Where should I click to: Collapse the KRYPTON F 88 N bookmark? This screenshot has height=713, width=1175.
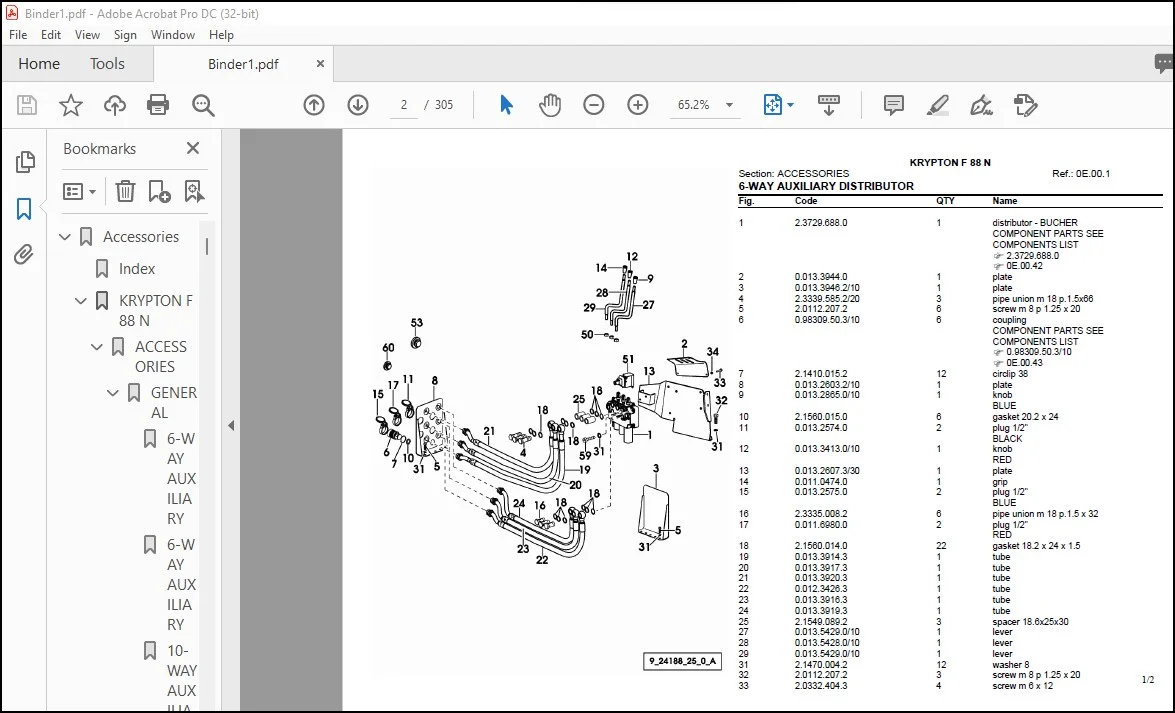tap(81, 301)
